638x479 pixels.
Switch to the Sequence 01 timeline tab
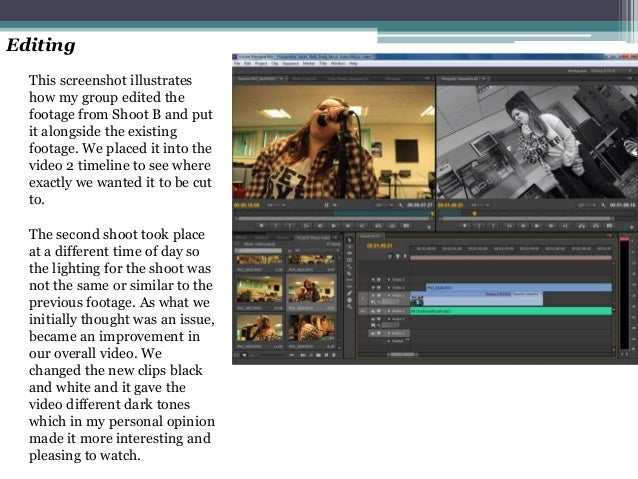pyautogui.click(x=370, y=236)
